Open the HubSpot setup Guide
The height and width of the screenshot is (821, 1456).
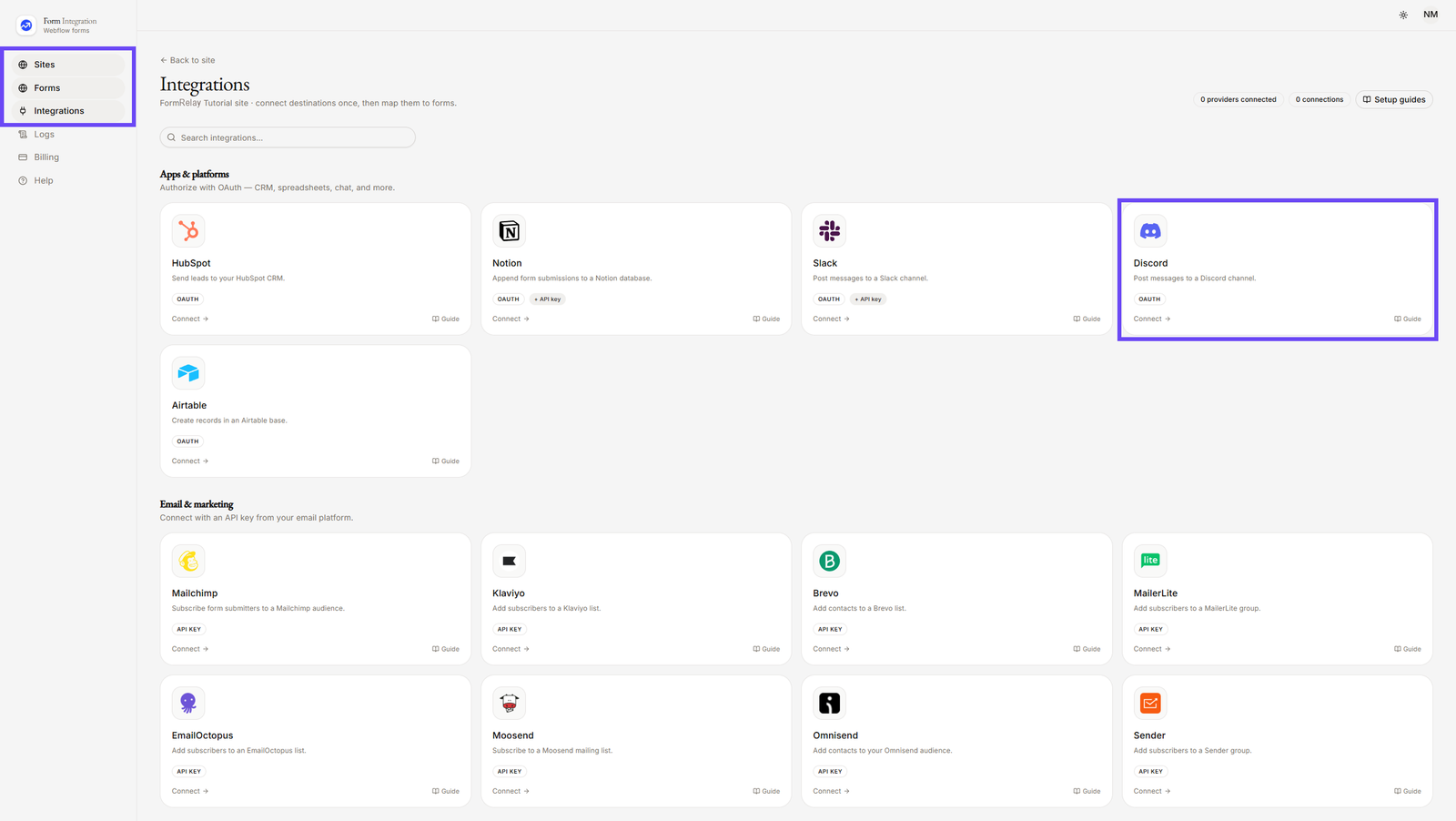[x=446, y=319]
